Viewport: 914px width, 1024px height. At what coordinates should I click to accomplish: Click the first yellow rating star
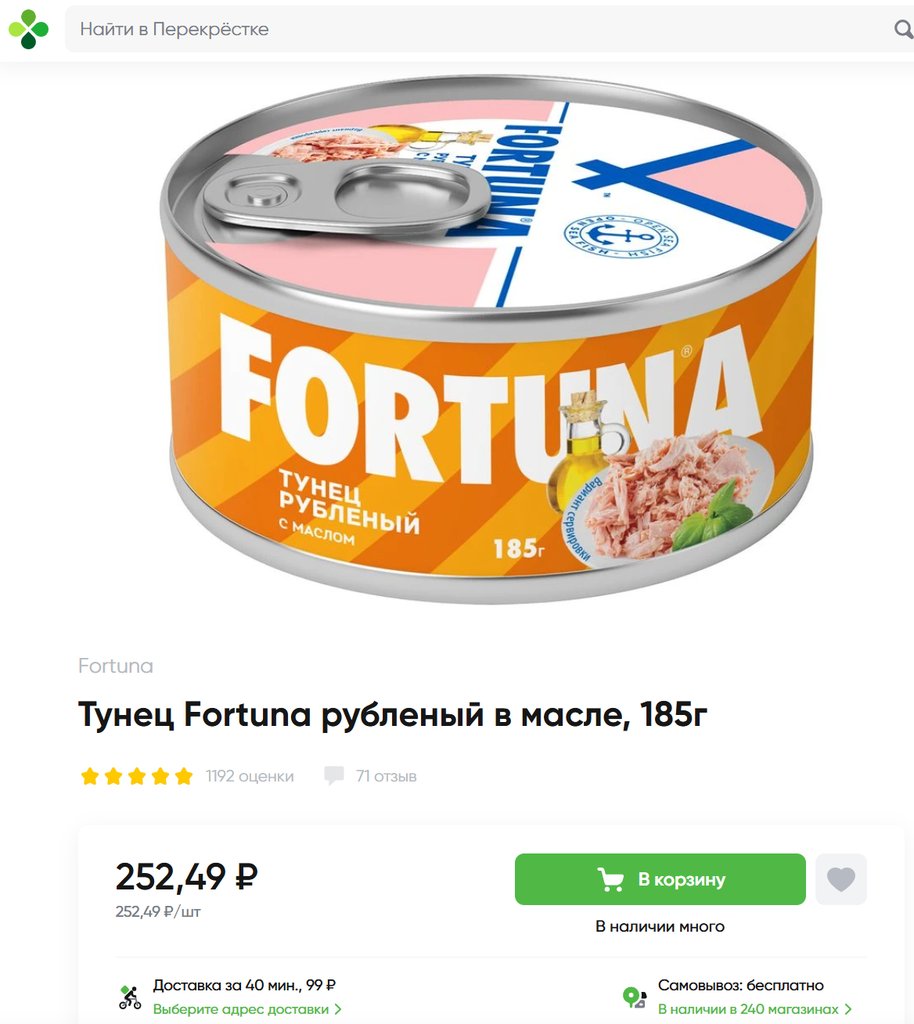pyautogui.click(x=90, y=776)
